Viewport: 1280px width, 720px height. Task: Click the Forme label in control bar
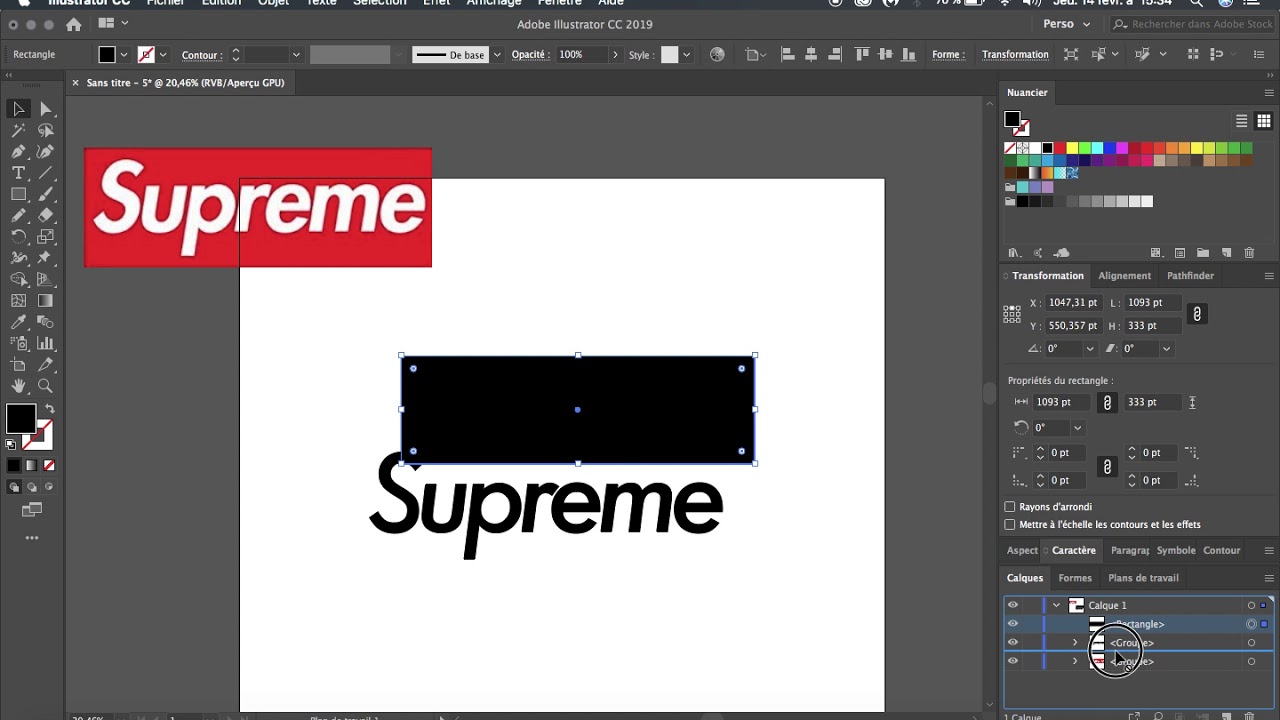pyautogui.click(x=948, y=55)
